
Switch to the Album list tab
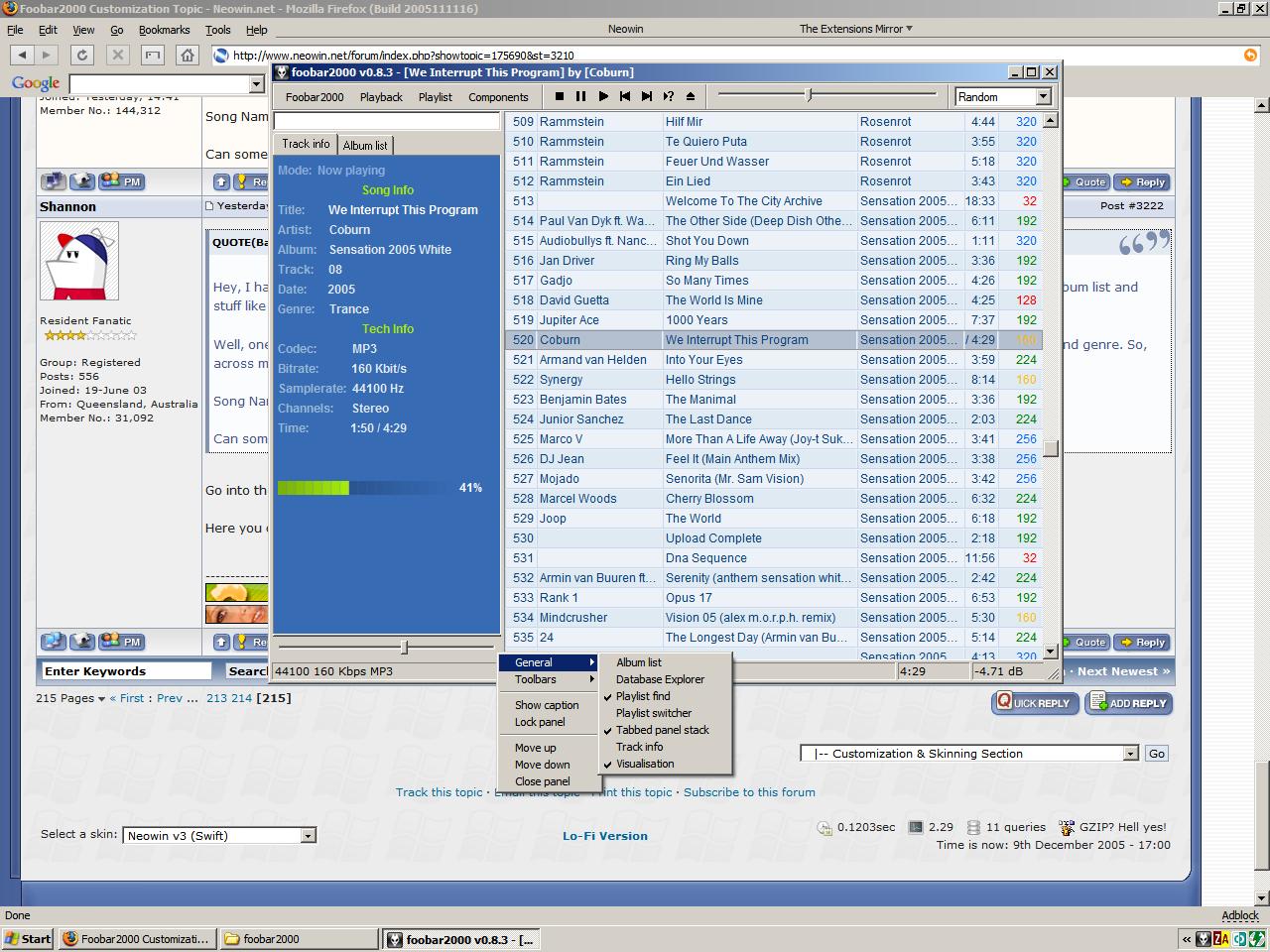click(x=365, y=146)
